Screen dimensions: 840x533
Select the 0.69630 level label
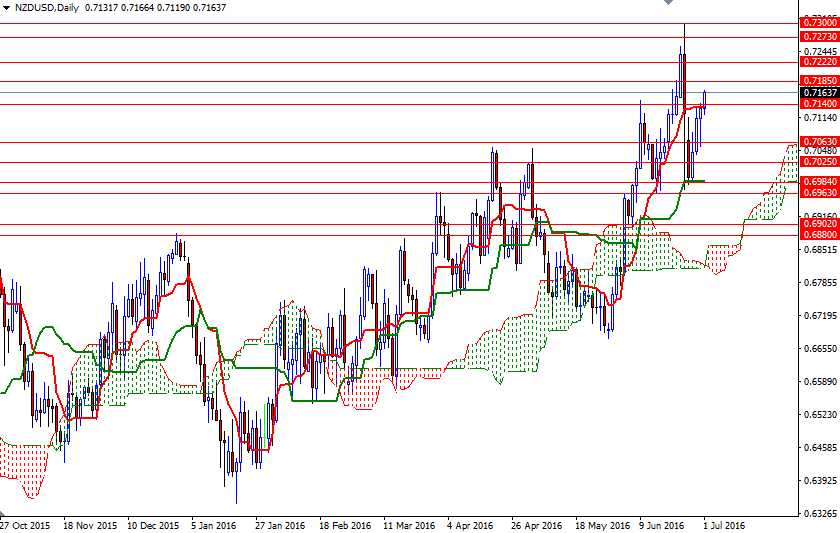(x=819, y=192)
